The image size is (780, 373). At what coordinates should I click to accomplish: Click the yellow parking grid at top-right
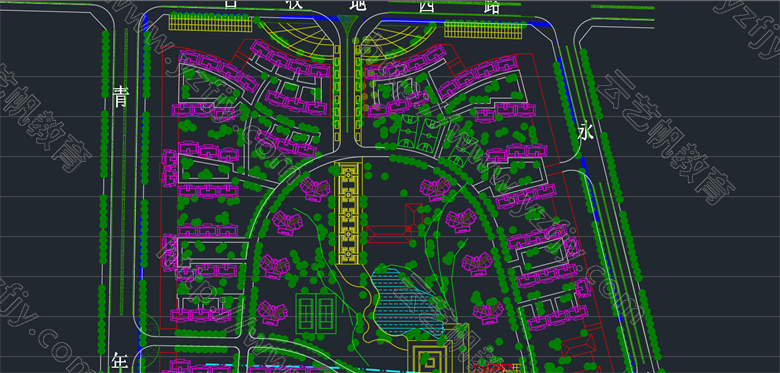[x=483, y=29]
